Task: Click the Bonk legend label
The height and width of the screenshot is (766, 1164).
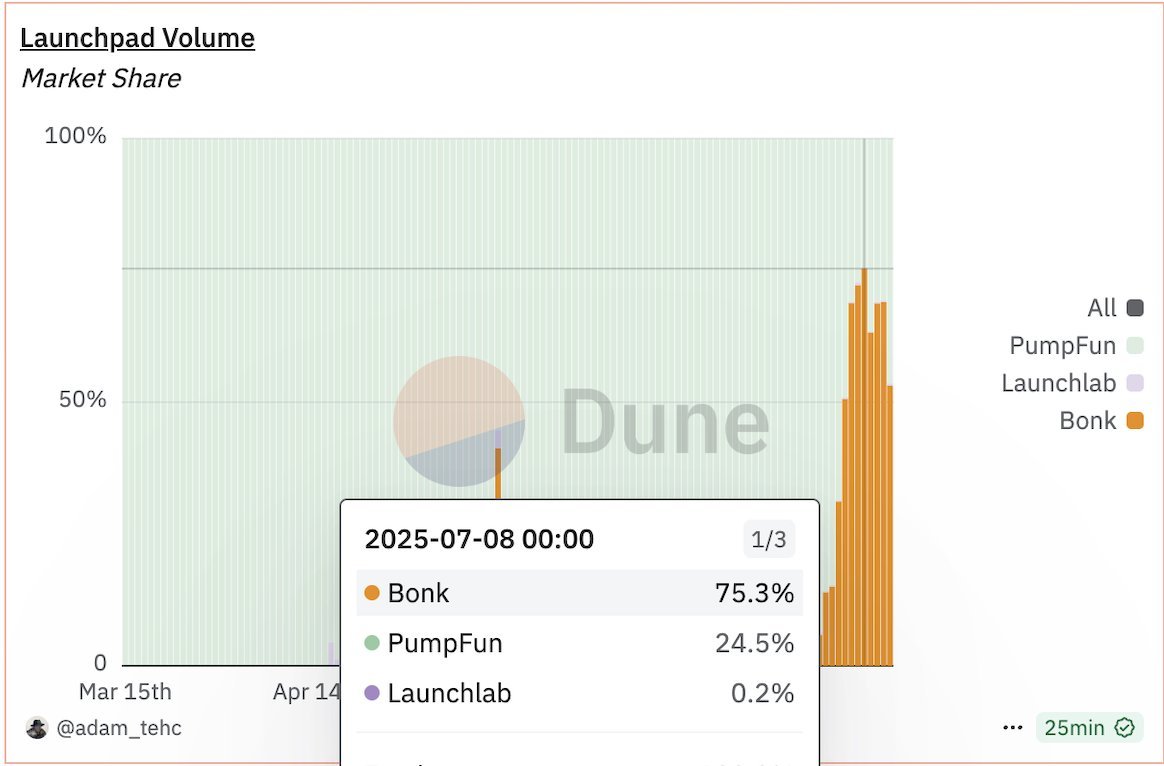Action: [1088, 421]
